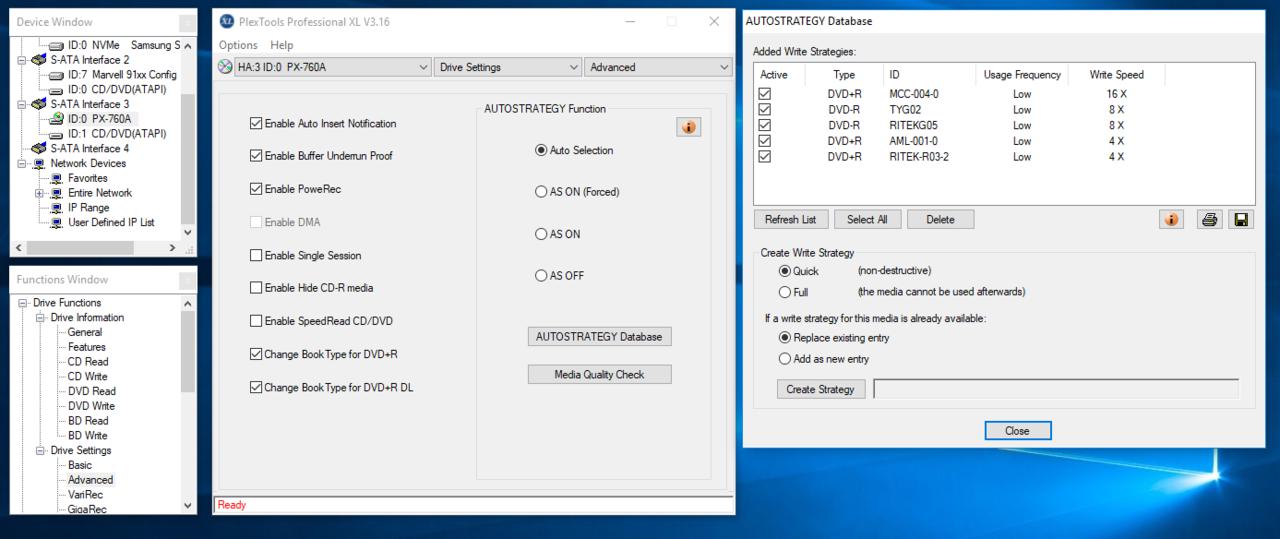Screen dimensions: 1280x539
Task: Open the Drive Settings category dropdown
Action: [508, 67]
